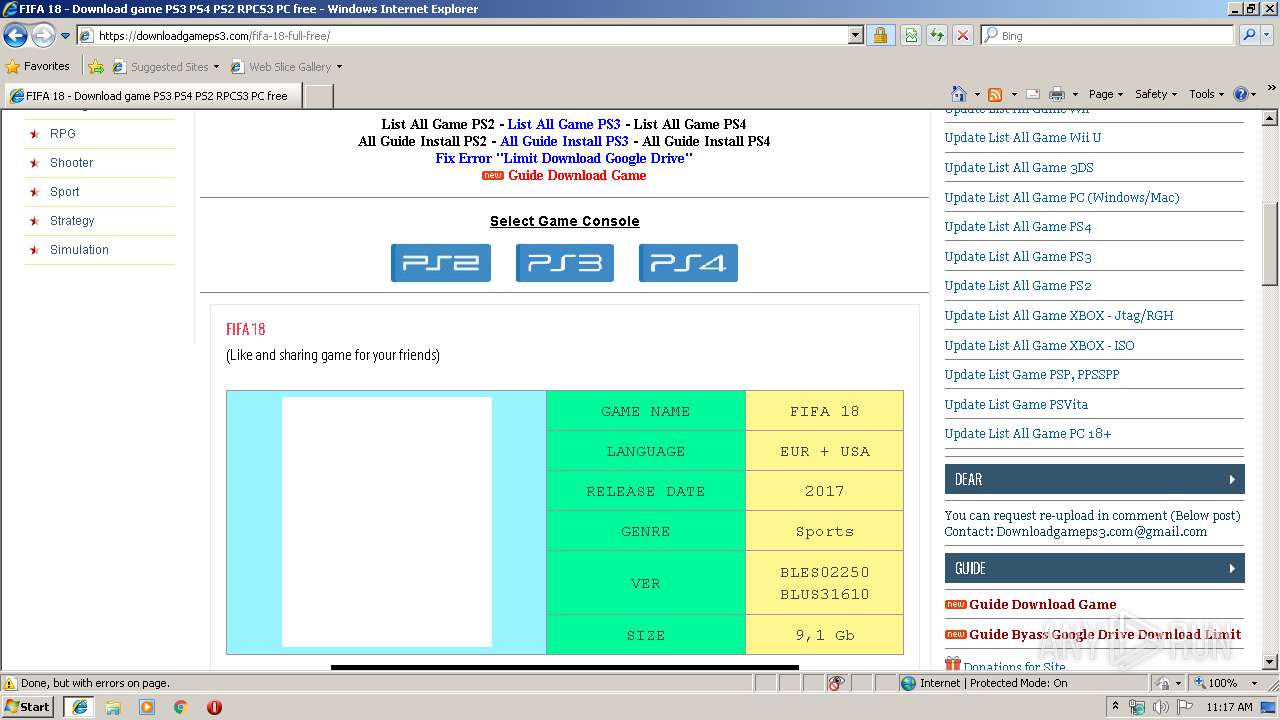Click the PS3 console logo button
Image resolution: width=1280 pixels, height=720 pixels.
565,263
